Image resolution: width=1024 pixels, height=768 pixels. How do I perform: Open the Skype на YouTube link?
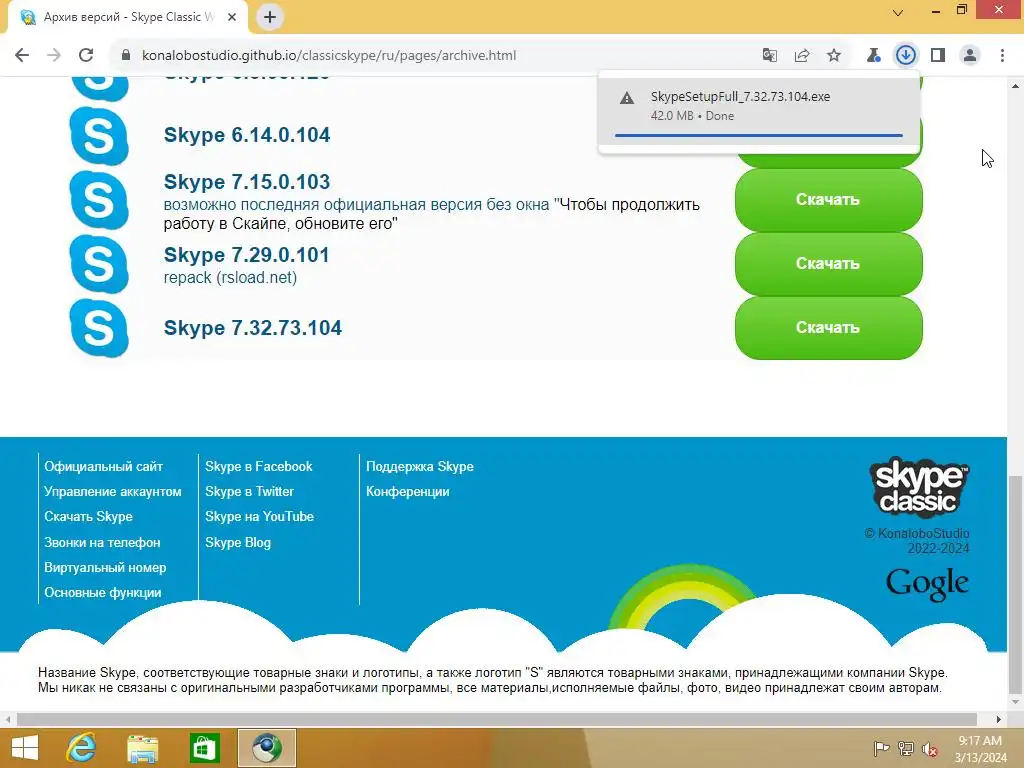tap(259, 517)
